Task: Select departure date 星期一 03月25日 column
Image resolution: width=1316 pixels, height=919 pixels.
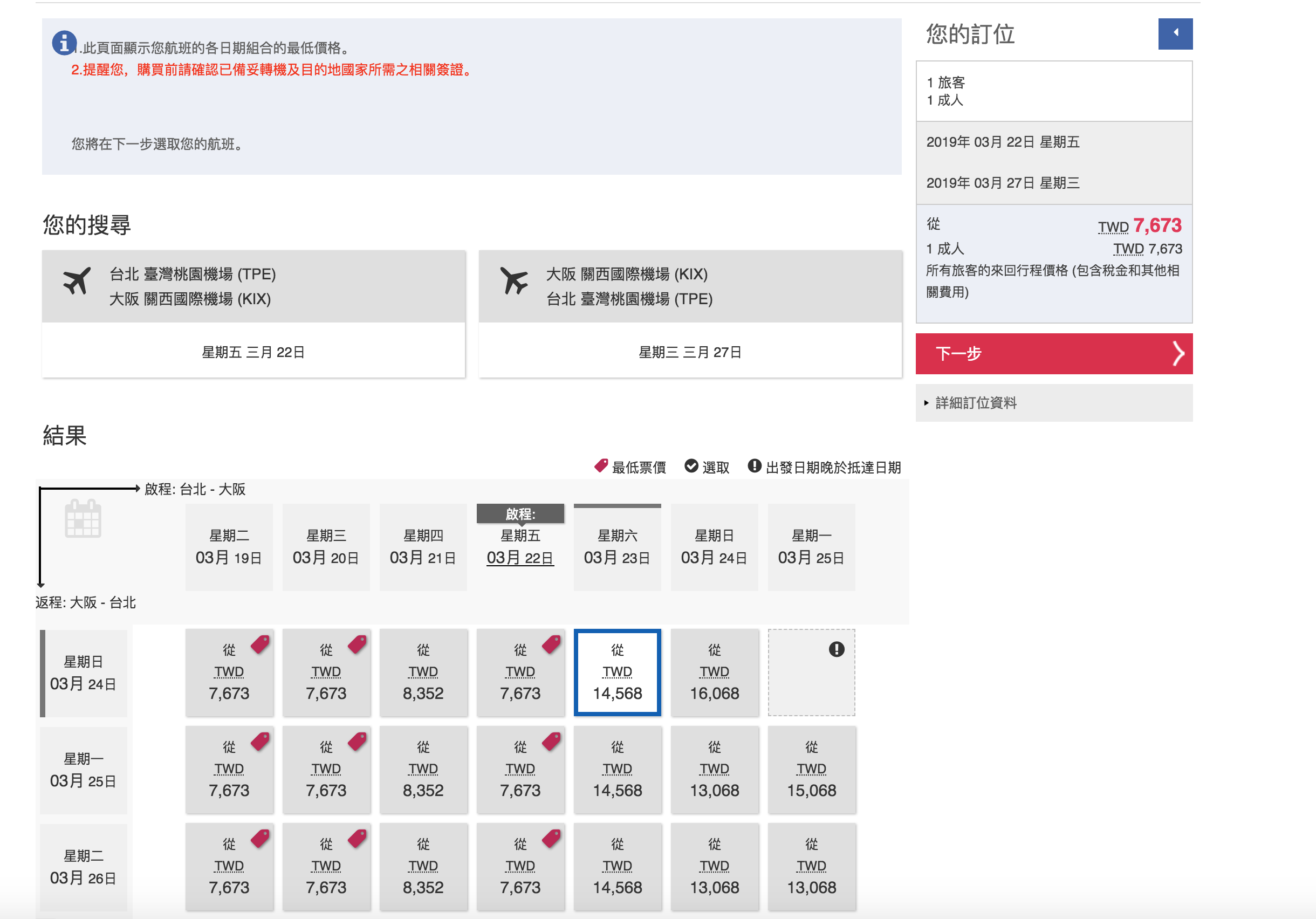Action: pyautogui.click(x=811, y=547)
